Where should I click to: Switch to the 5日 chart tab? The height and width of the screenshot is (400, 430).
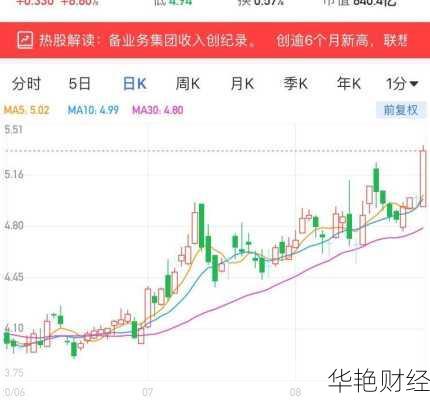point(79,84)
